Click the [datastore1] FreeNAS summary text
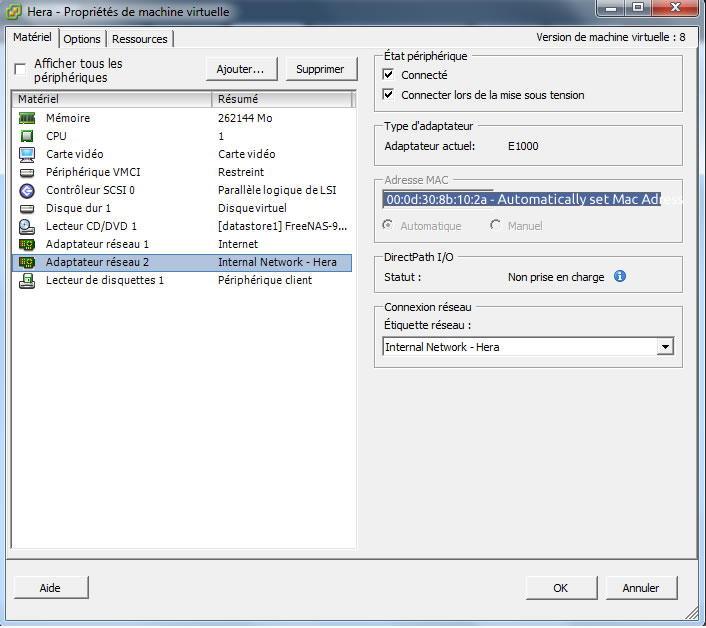Viewport: 706px width, 628px height. coord(282,226)
